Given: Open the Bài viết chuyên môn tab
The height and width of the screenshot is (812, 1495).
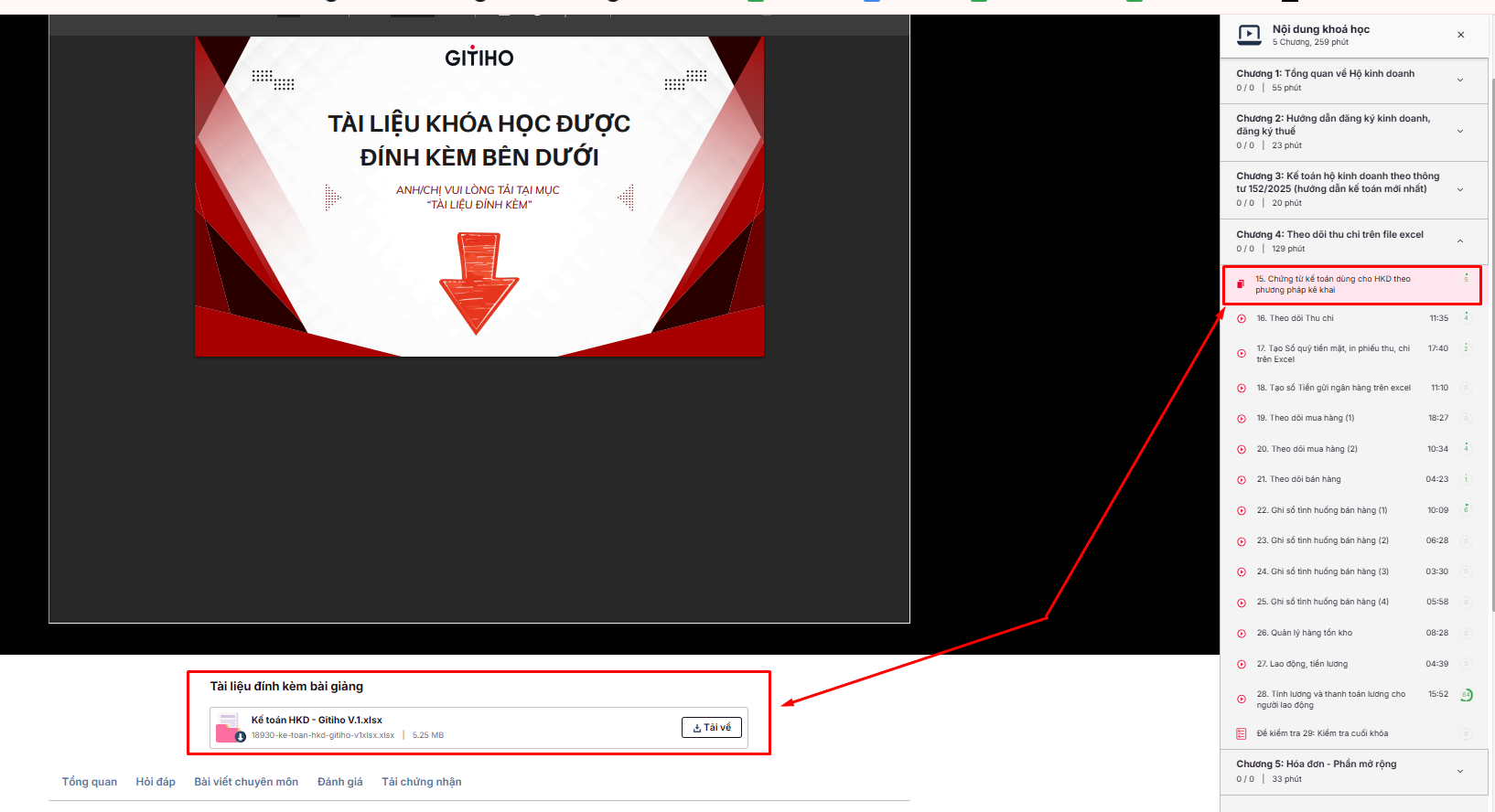Looking at the screenshot, I should 246,782.
